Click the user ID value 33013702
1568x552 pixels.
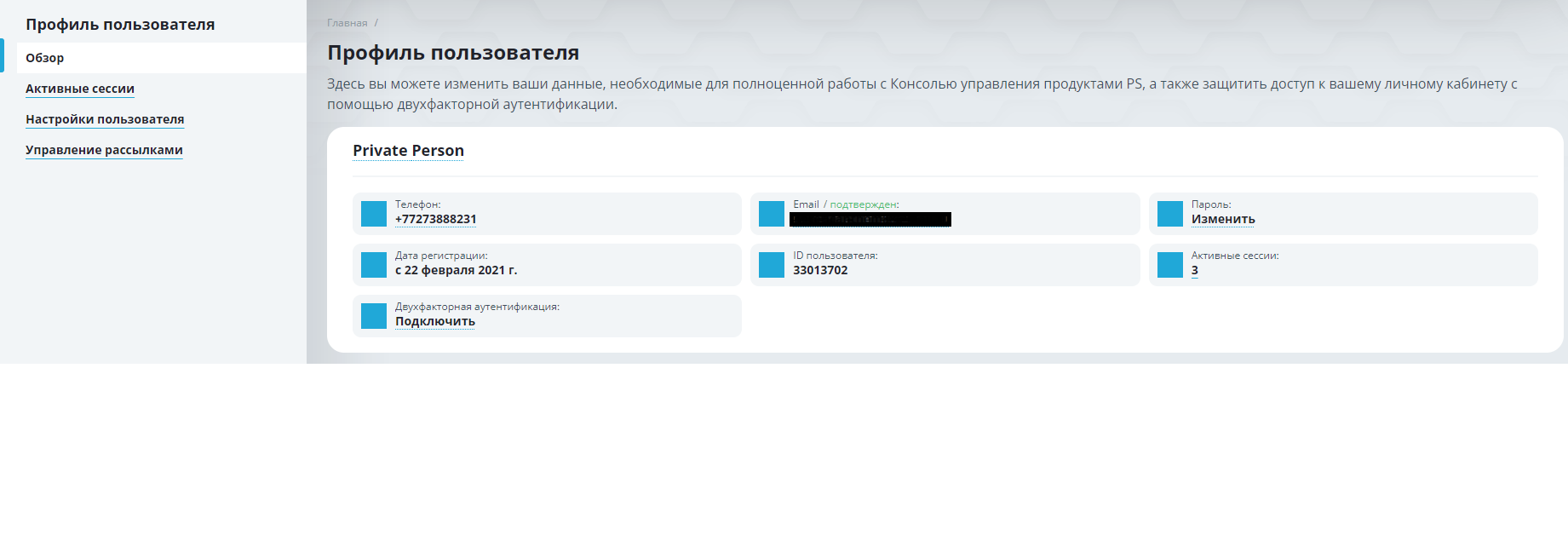[820, 270]
